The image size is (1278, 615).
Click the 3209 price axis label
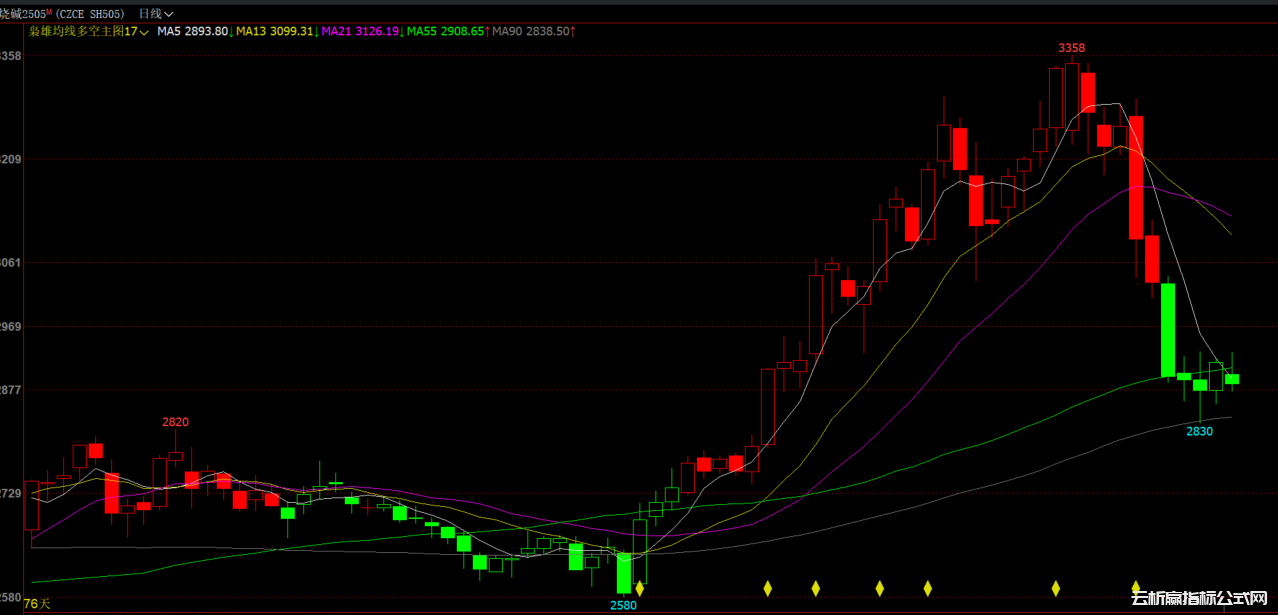point(11,159)
